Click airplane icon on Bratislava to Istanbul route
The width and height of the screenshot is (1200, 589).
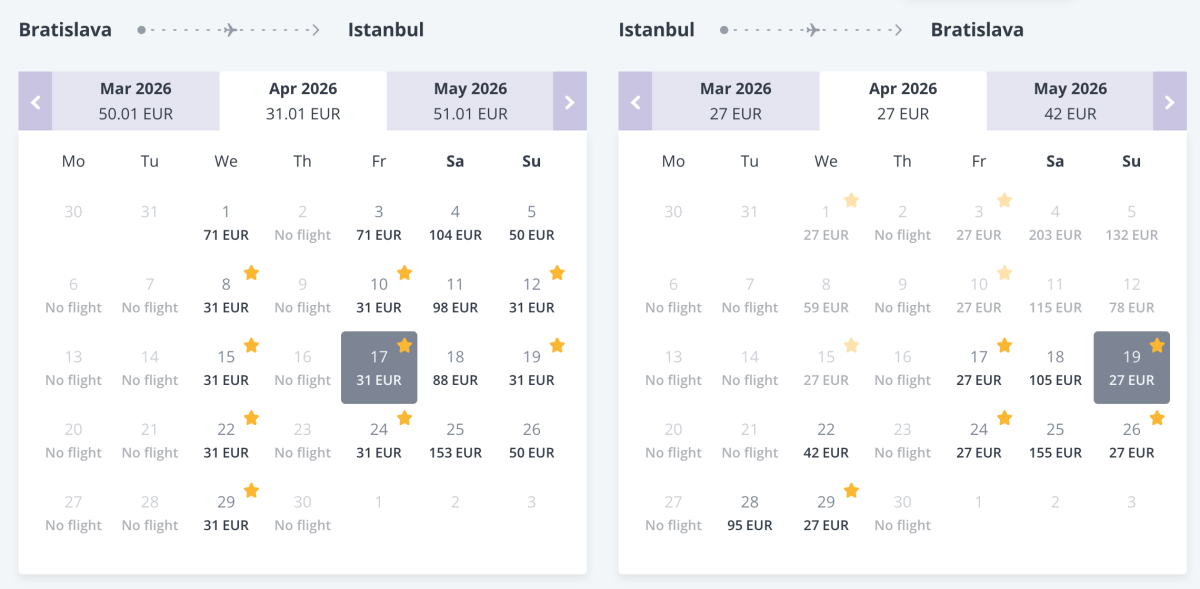232,30
